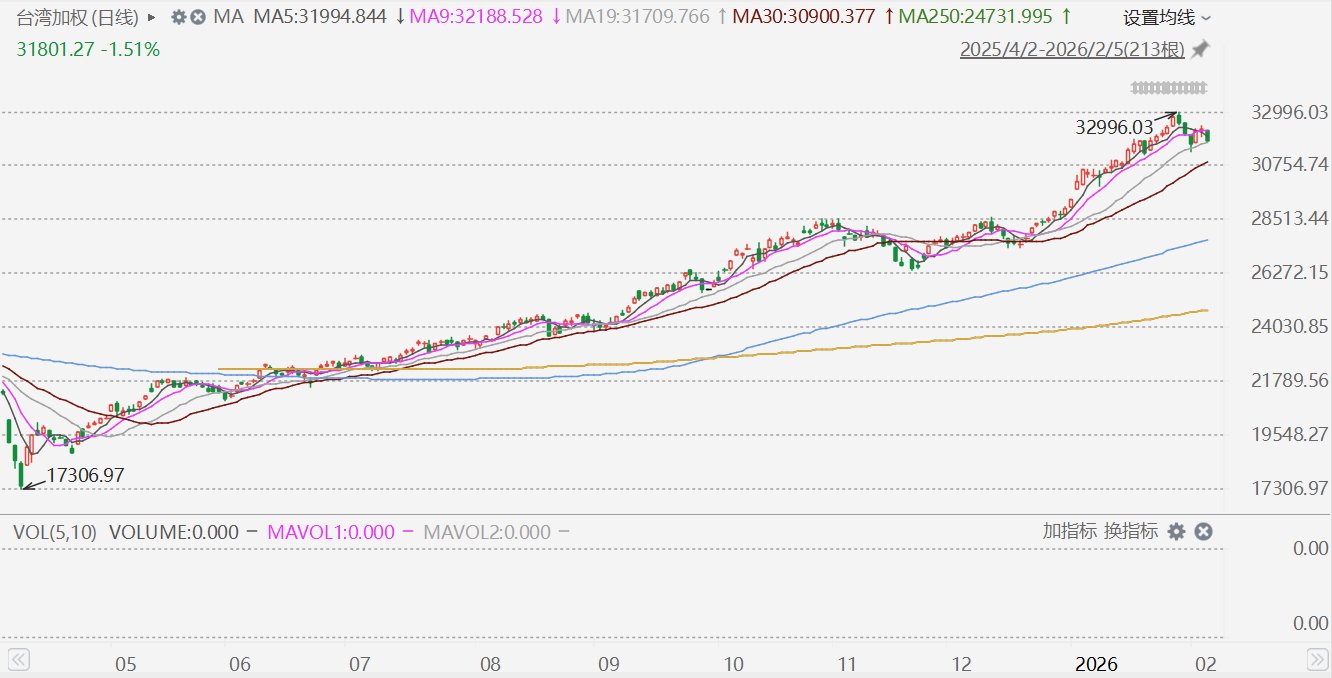The width and height of the screenshot is (1332, 678).
Task: Click 换指标 to switch indicator
Action: pos(1131,531)
